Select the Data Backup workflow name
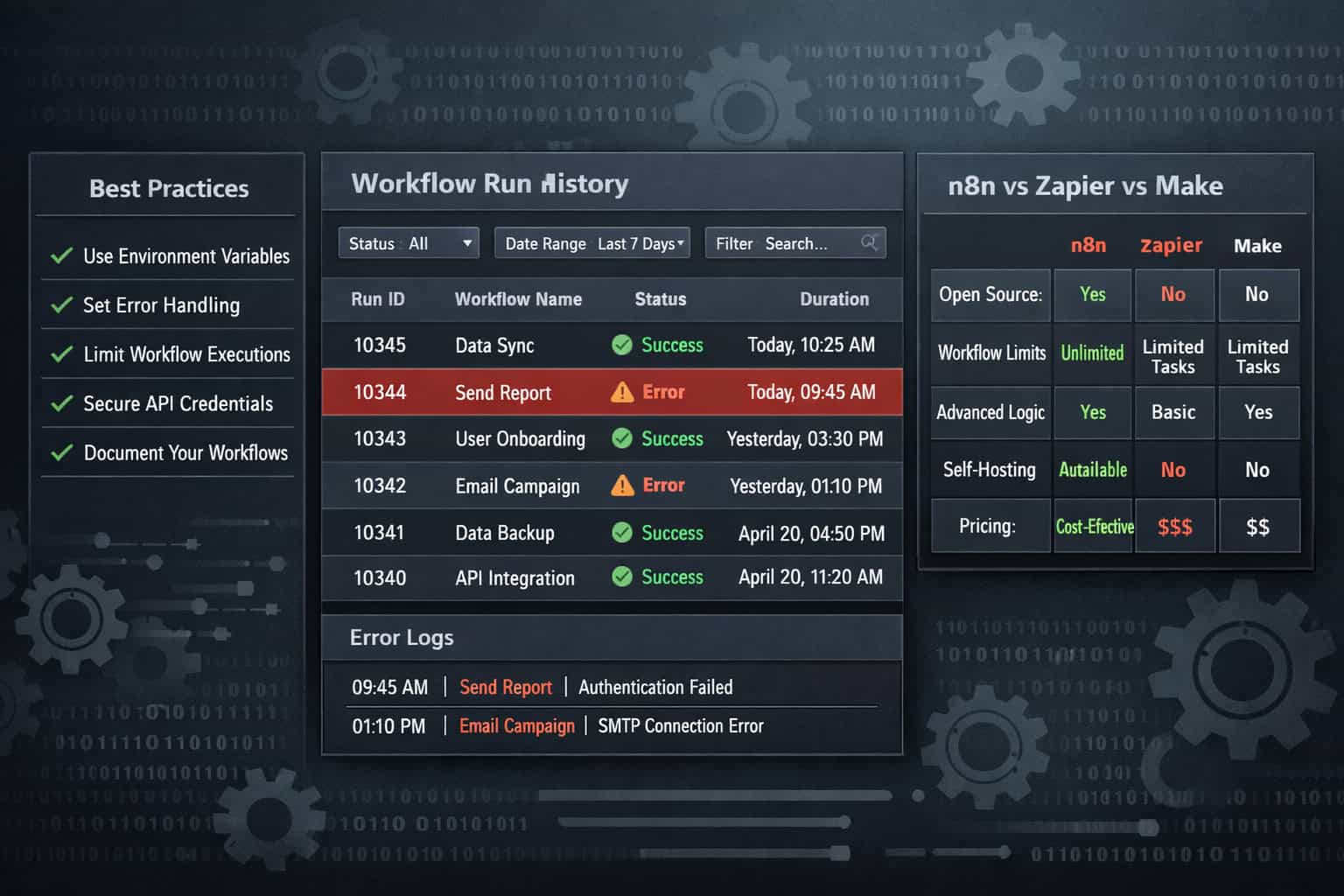The image size is (1344, 896). pos(505,533)
